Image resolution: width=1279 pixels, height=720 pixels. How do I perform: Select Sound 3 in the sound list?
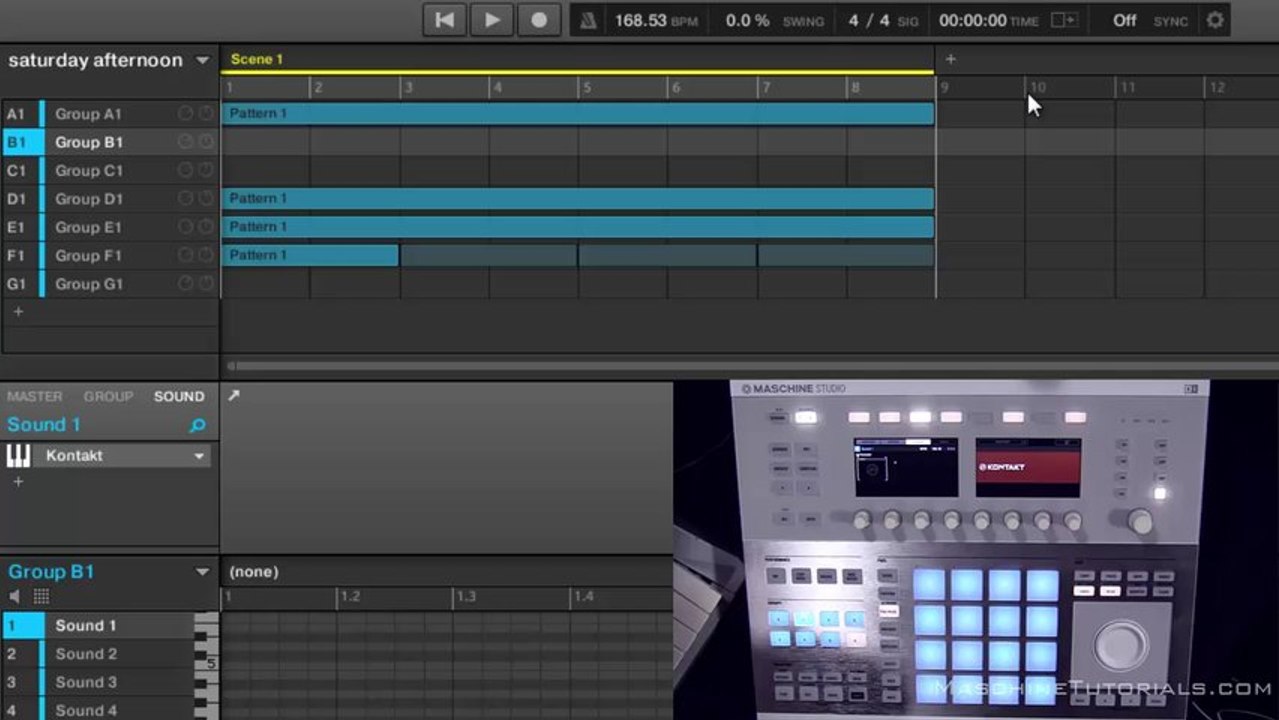point(86,682)
